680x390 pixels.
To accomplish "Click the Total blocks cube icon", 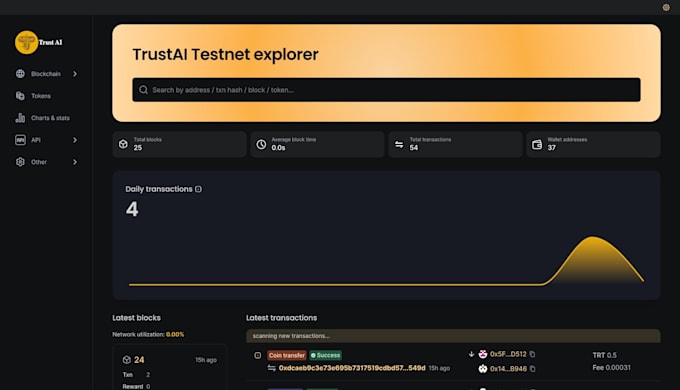I will click(x=123, y=144).
